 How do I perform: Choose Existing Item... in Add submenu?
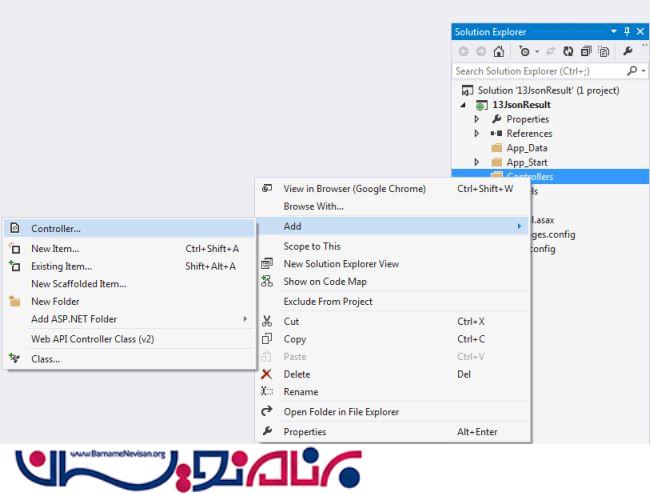pyautogui.click(x=129, y=266)
